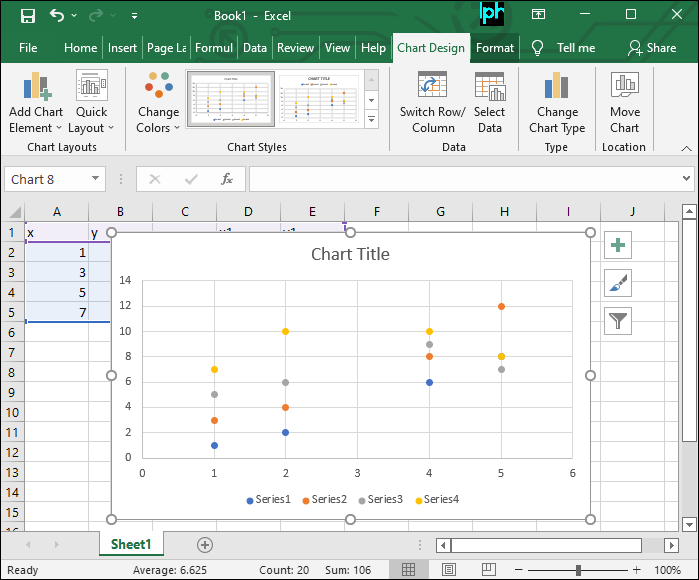Viewport: 699px width, 580px height.
Task: Open Select Data dialog
Action: [489, 88]
